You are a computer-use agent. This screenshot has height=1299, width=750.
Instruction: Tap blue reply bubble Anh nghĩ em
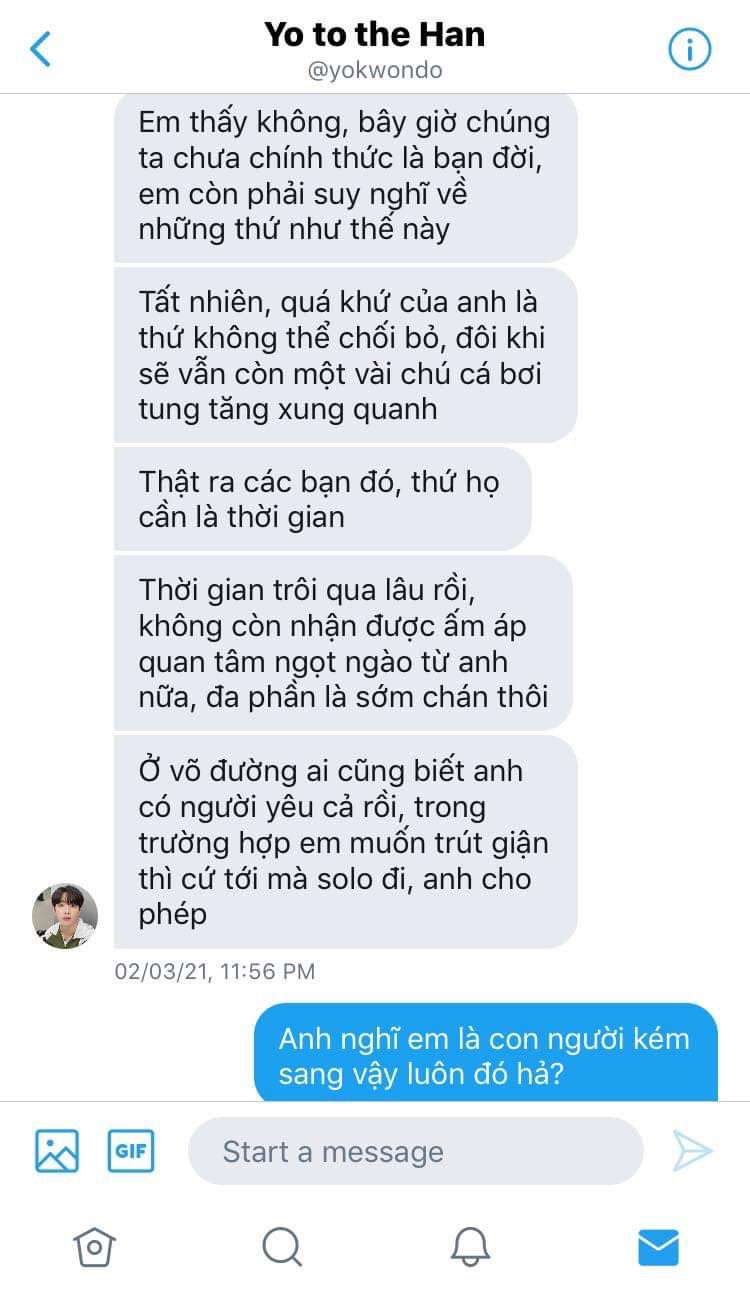point(486,1052)
